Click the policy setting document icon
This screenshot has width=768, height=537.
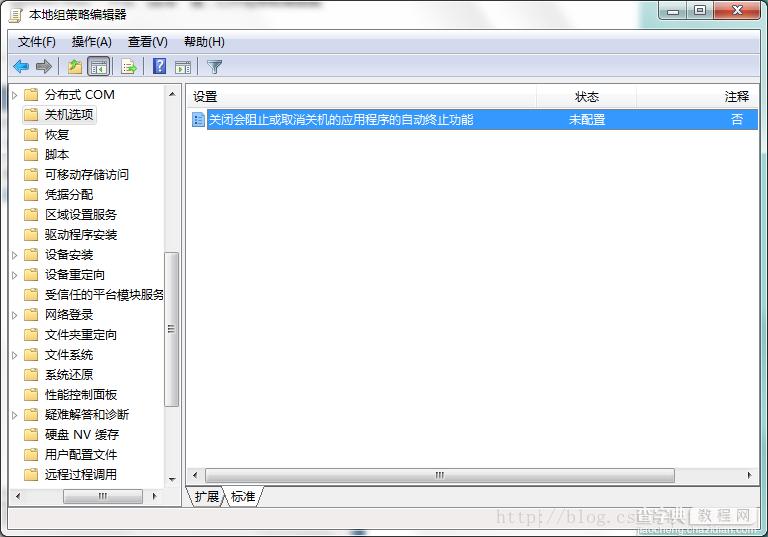click(198, 119)
